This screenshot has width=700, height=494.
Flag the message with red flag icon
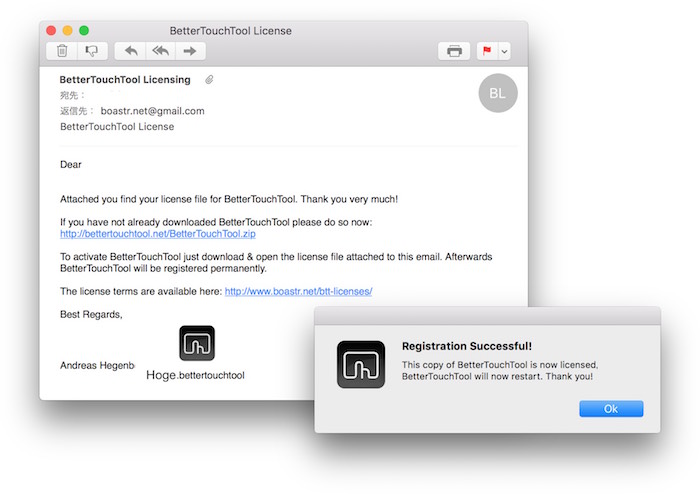(x=487, y=51)
